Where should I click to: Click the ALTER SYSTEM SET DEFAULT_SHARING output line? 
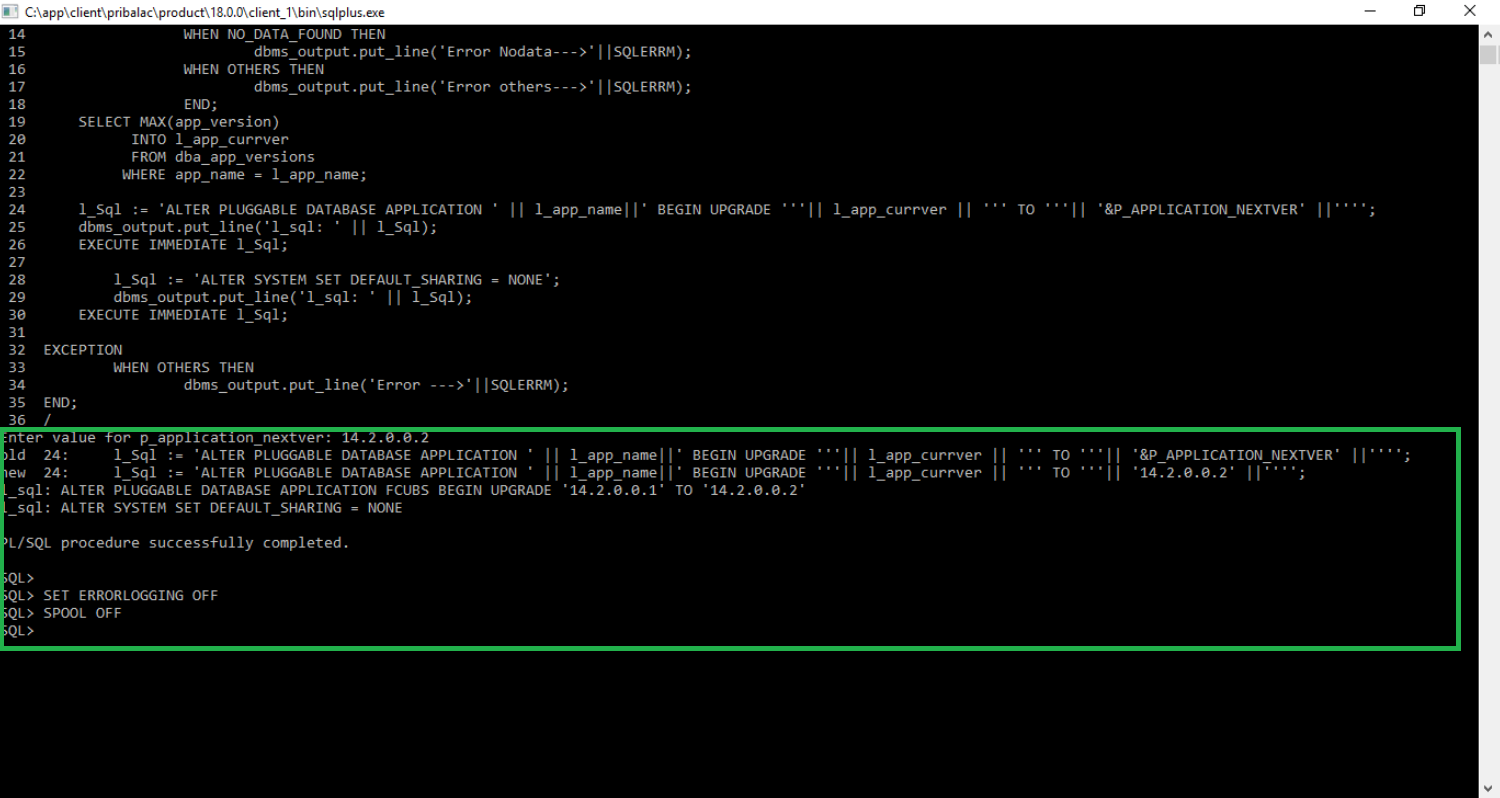pos(200,507)
